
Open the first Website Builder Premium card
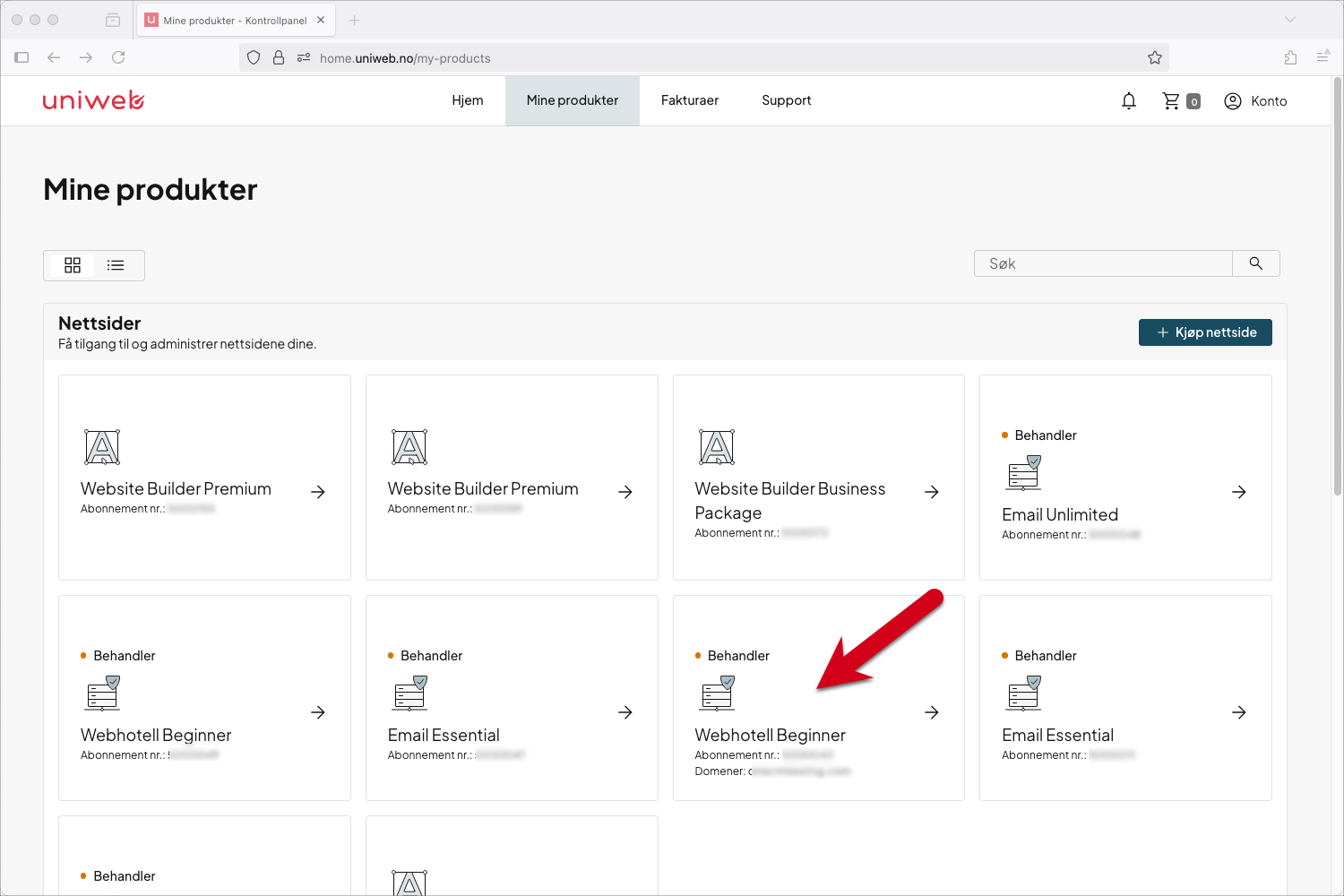[x=204, y=478]
